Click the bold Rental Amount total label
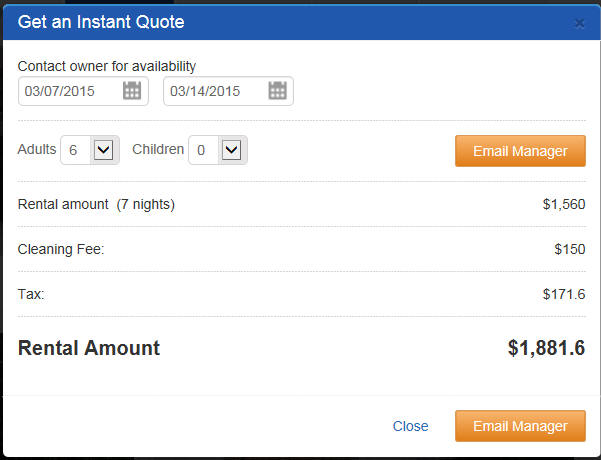Viewport: 601px width, 460px height. pyautogui.click(x=89, y=348)
